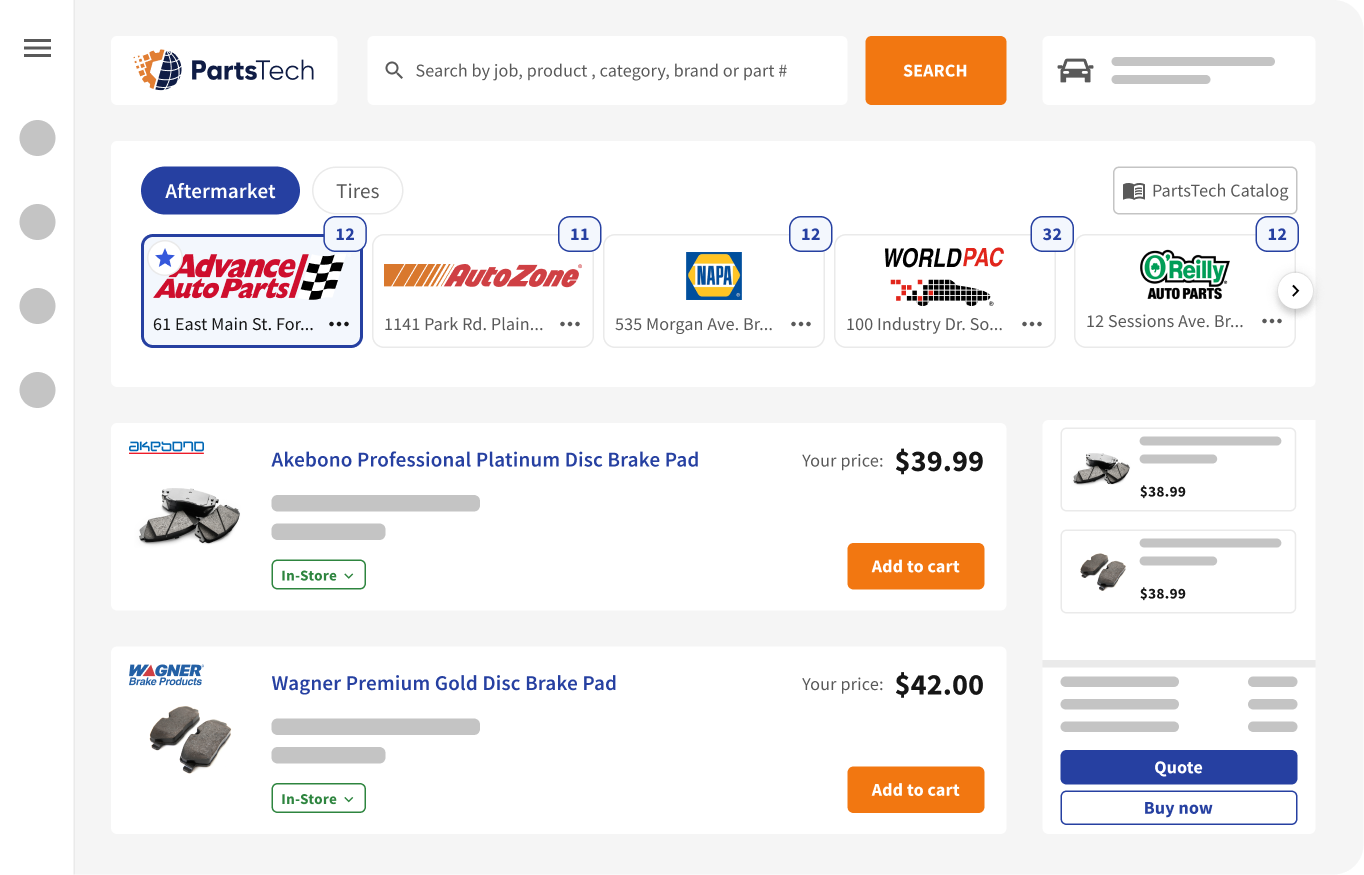Add the Akebono brake pads to cart
This screenshot has height=875, width=1364.
915,566
